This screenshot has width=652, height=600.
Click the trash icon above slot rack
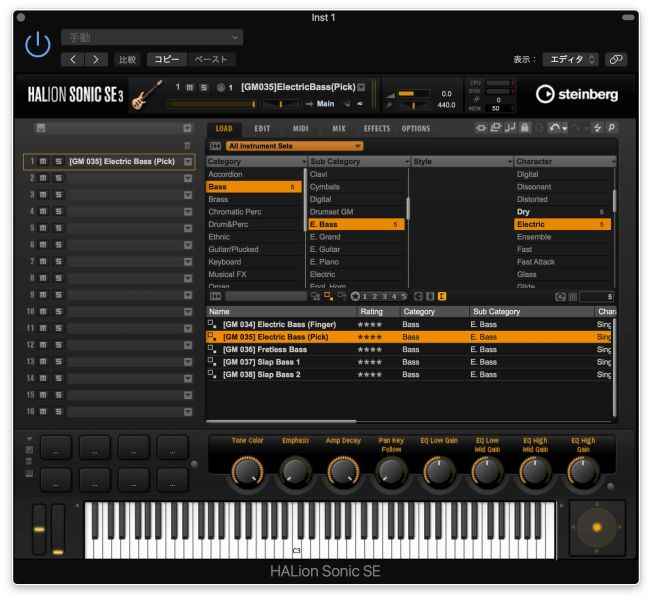point(187,146)
